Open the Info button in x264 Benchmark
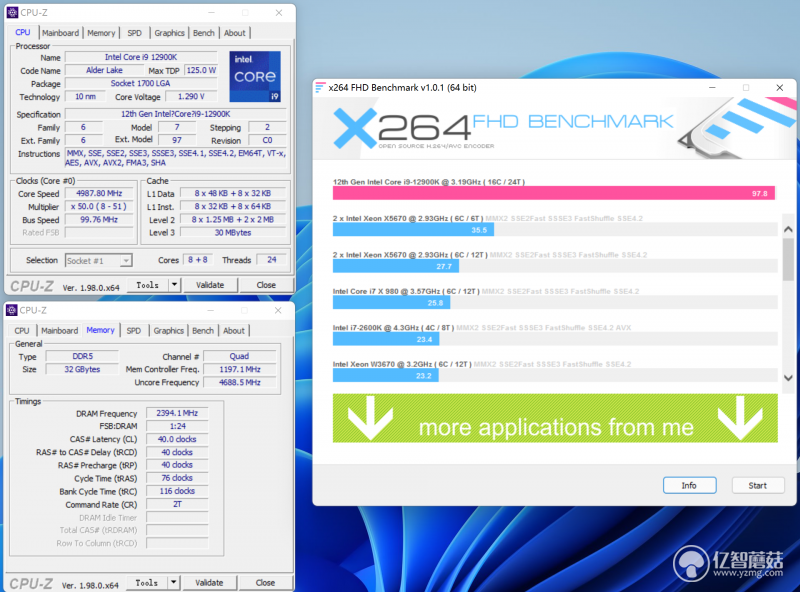 [x=689, y=485]
